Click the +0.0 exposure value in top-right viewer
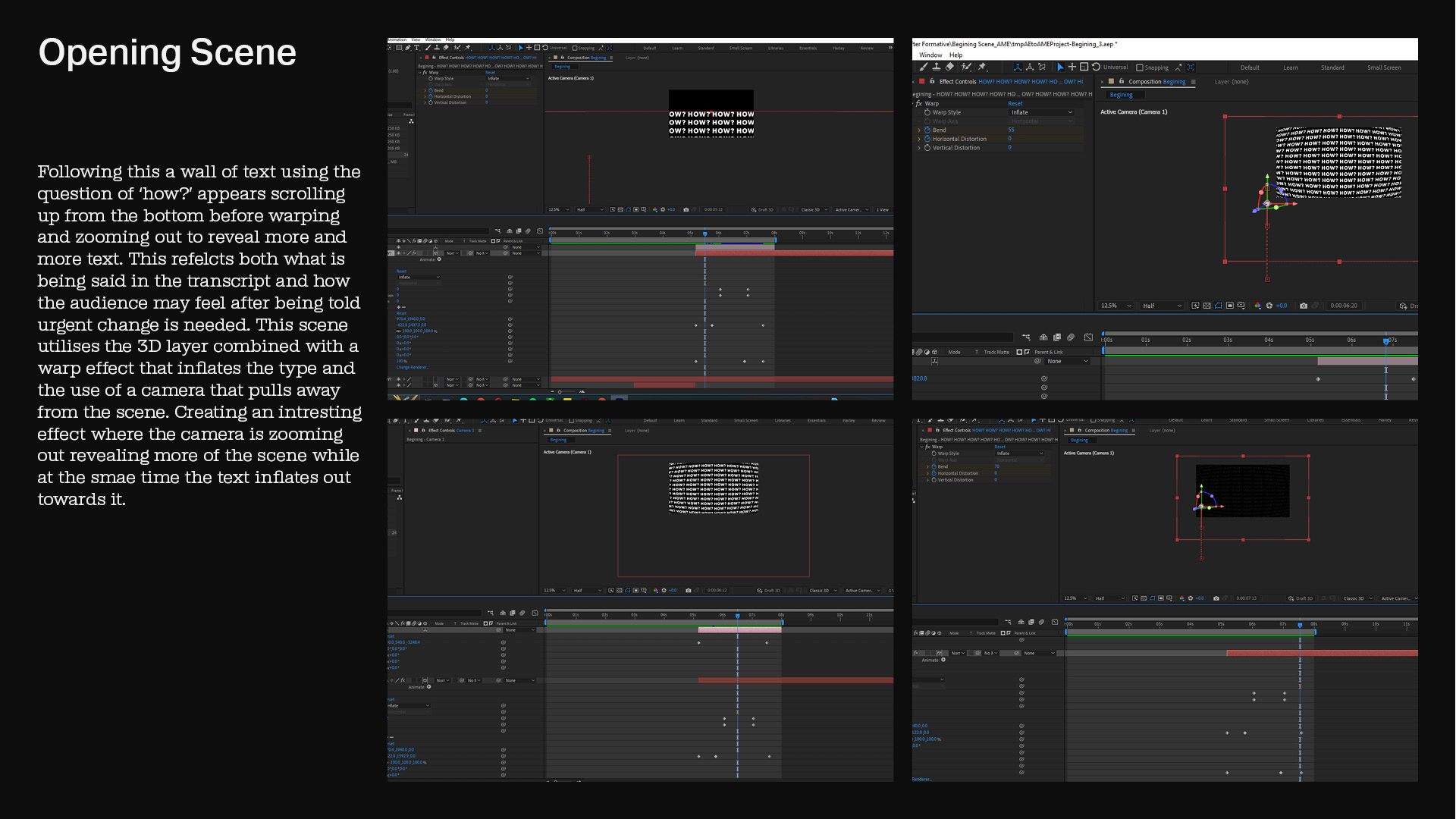 pyautogui.click(x=1282, y=306)
